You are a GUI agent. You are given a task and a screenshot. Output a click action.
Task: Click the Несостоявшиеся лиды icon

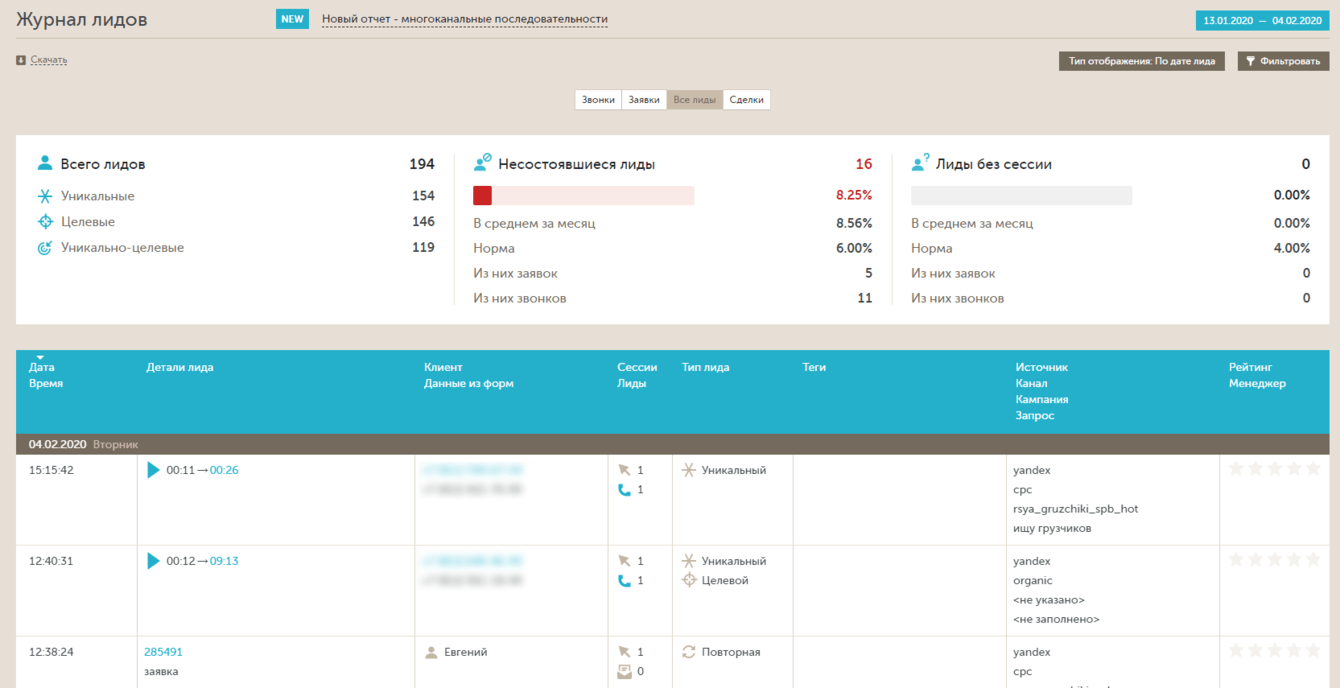point(483,162)
